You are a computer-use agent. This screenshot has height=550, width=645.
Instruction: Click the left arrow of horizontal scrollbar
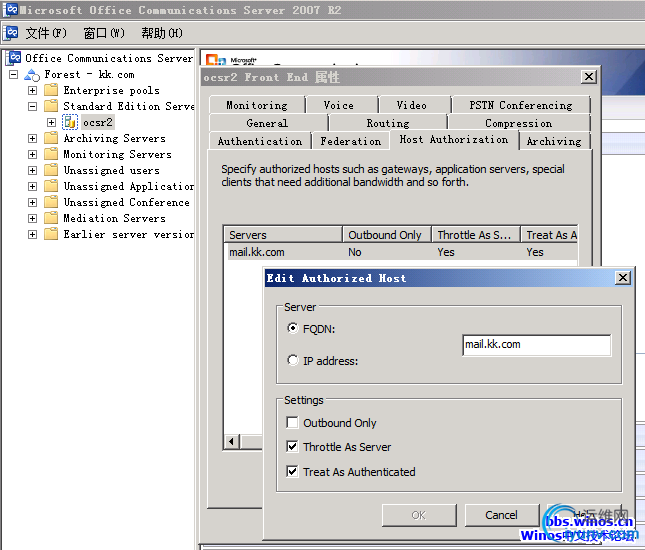(x=232, y=441)
